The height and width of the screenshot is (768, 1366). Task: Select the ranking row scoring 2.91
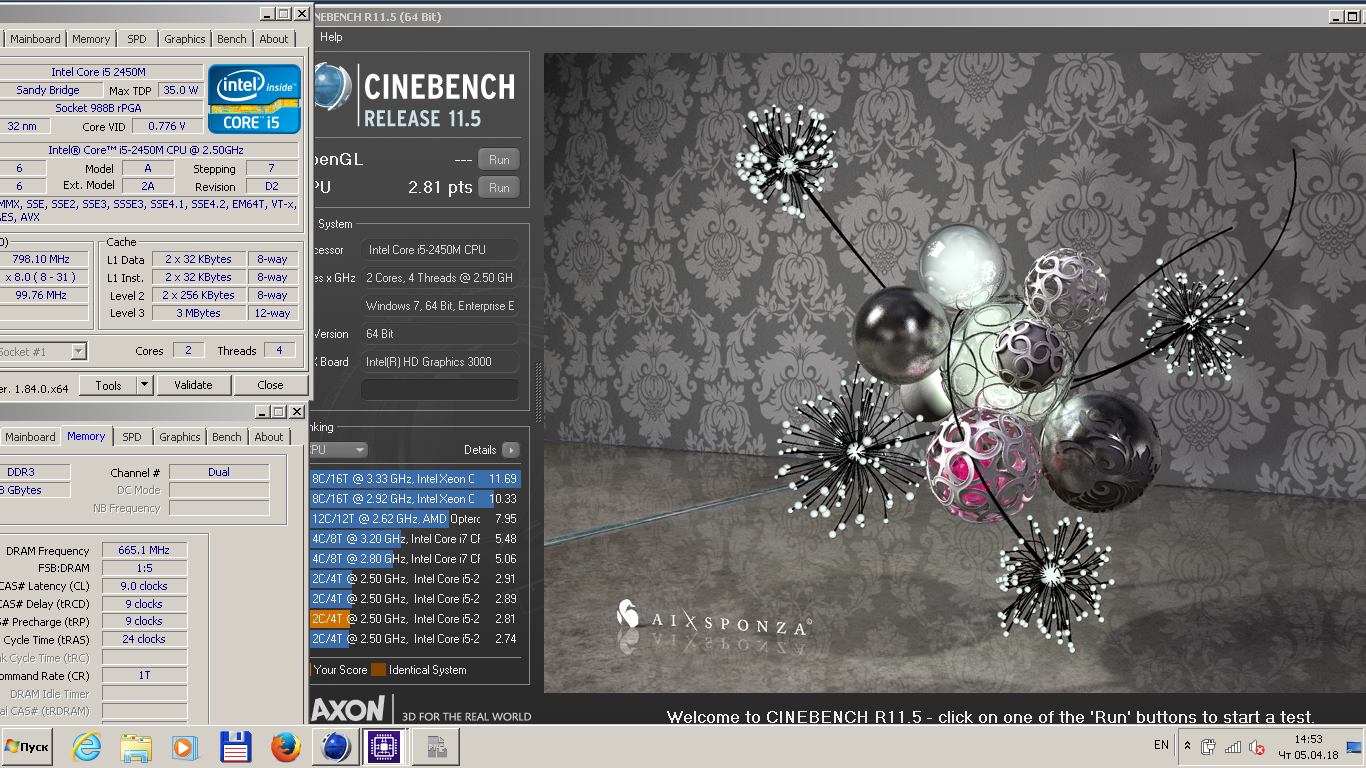pos(415,579)
